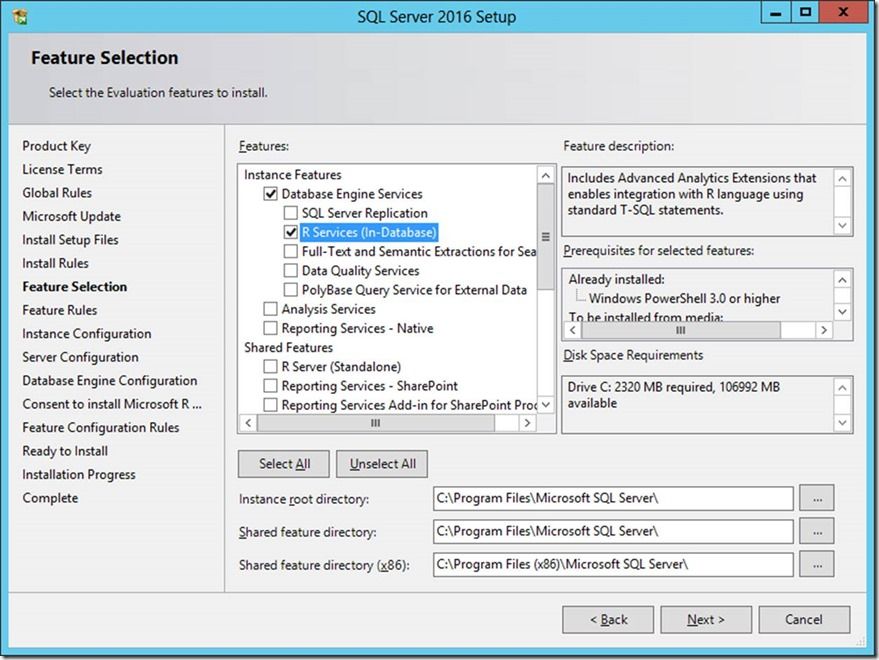Select the Global Rules step

[57, 193]
